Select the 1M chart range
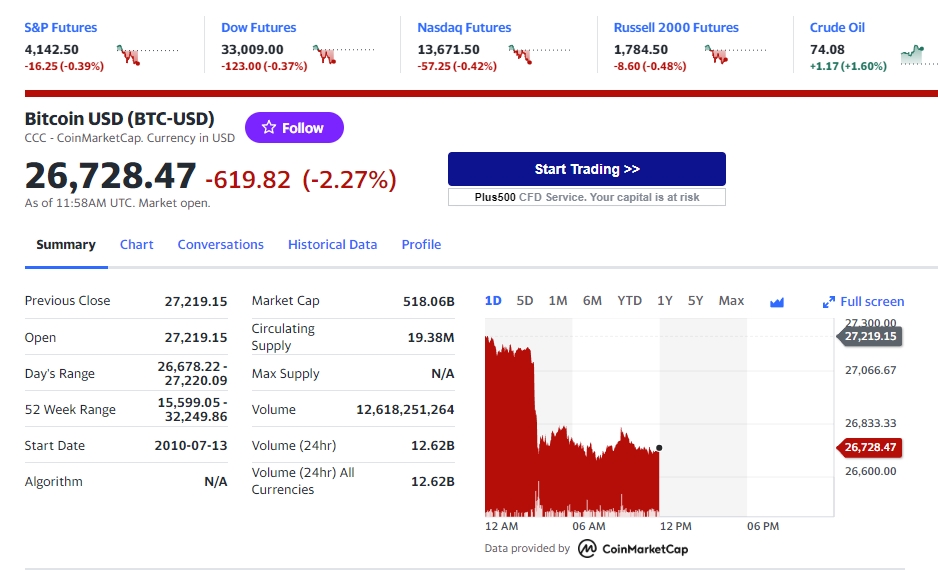Viewport: 938px width, 570px height. point(558,301)
